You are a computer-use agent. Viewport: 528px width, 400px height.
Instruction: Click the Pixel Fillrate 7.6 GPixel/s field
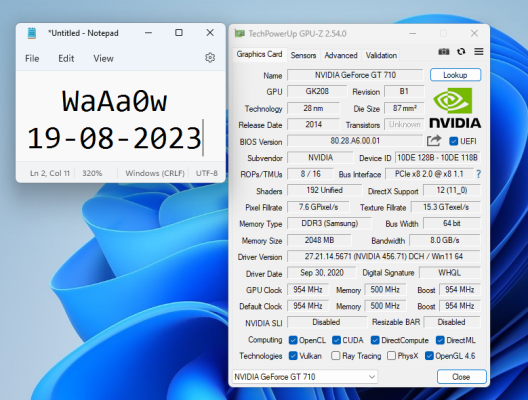(x=318, y=207)
